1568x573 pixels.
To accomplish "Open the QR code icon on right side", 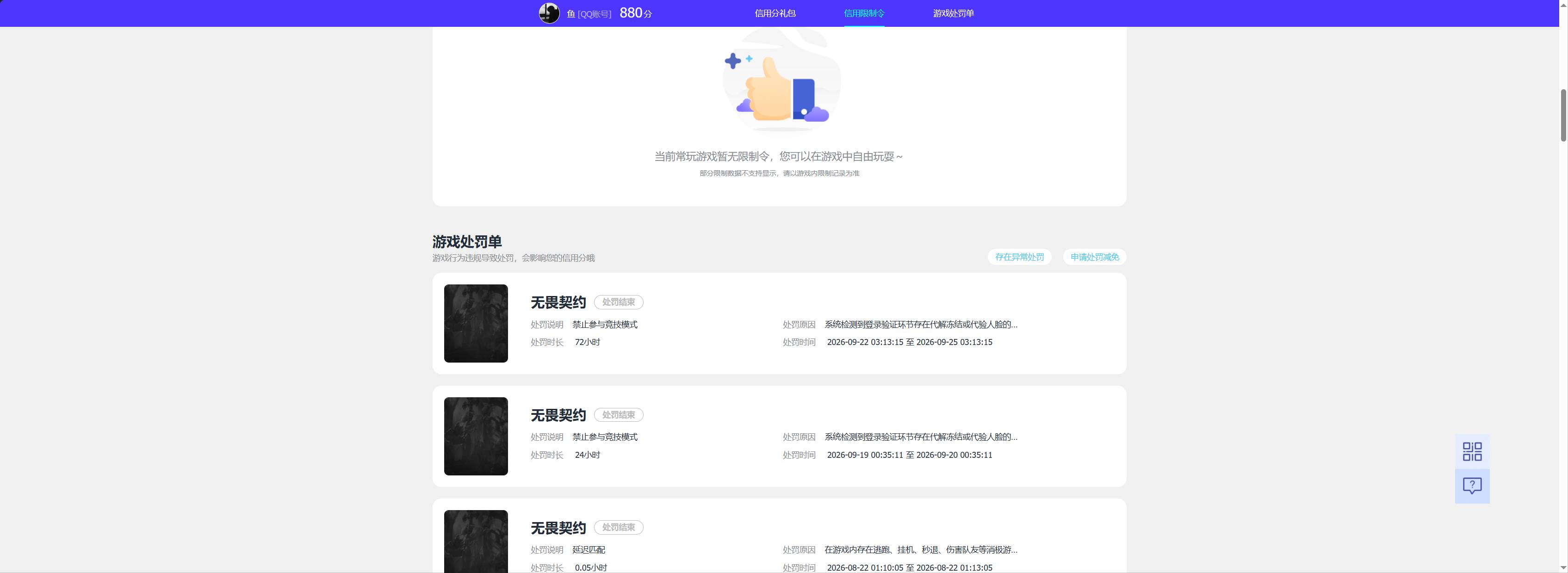I will tap(1472, 451).
